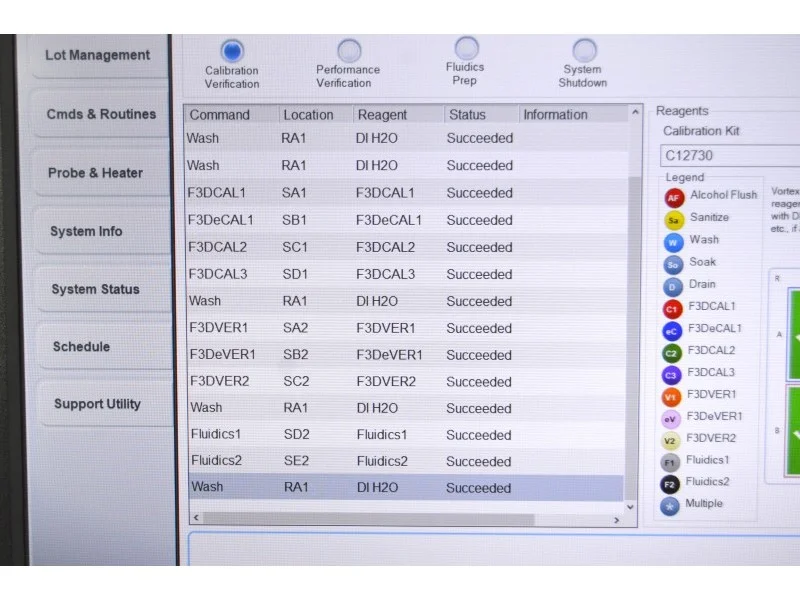
Task: Click the Succeeded status in Fluidics2 row
Action: click(x=479, y=461)
